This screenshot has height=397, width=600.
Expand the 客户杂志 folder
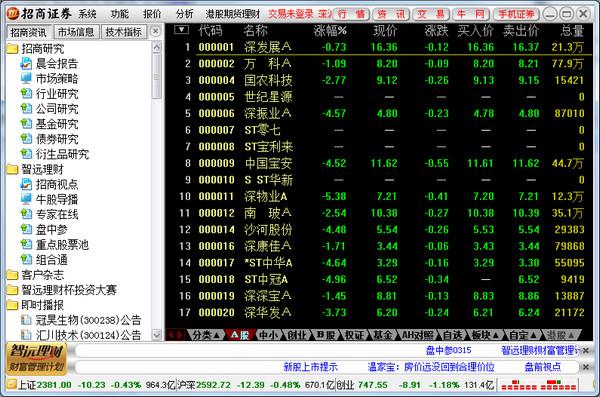tap(12, 274)
